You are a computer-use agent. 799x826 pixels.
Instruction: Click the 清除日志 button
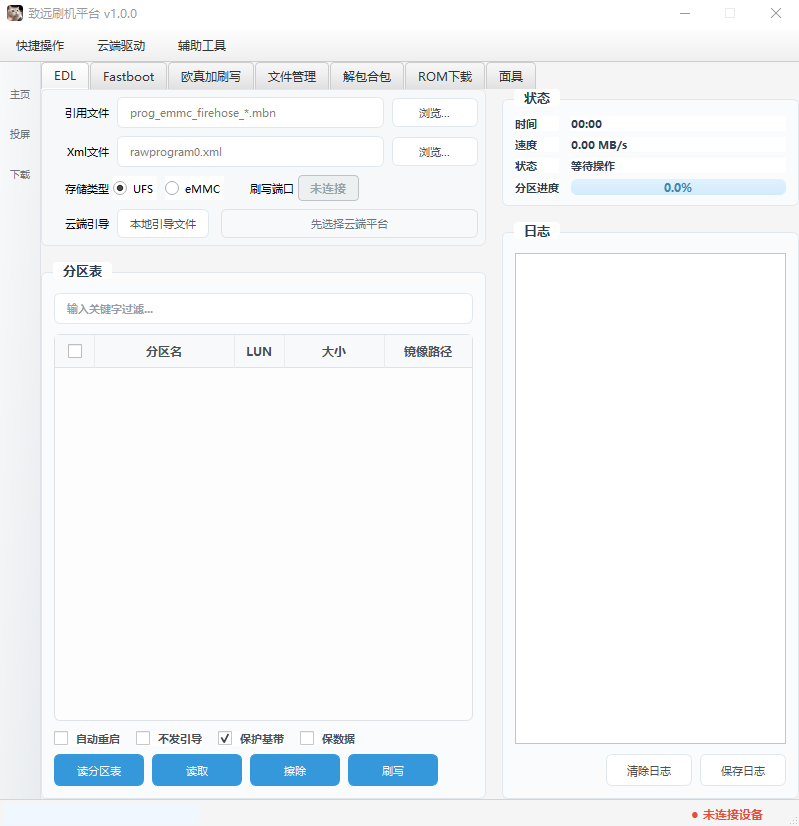pos(648,771)
